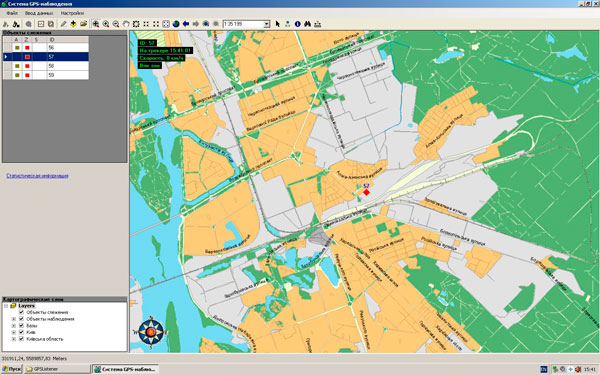This screenshot has width=600, height=375.
Task: Click the Layers group folder icon
Action: click(13, 306)
